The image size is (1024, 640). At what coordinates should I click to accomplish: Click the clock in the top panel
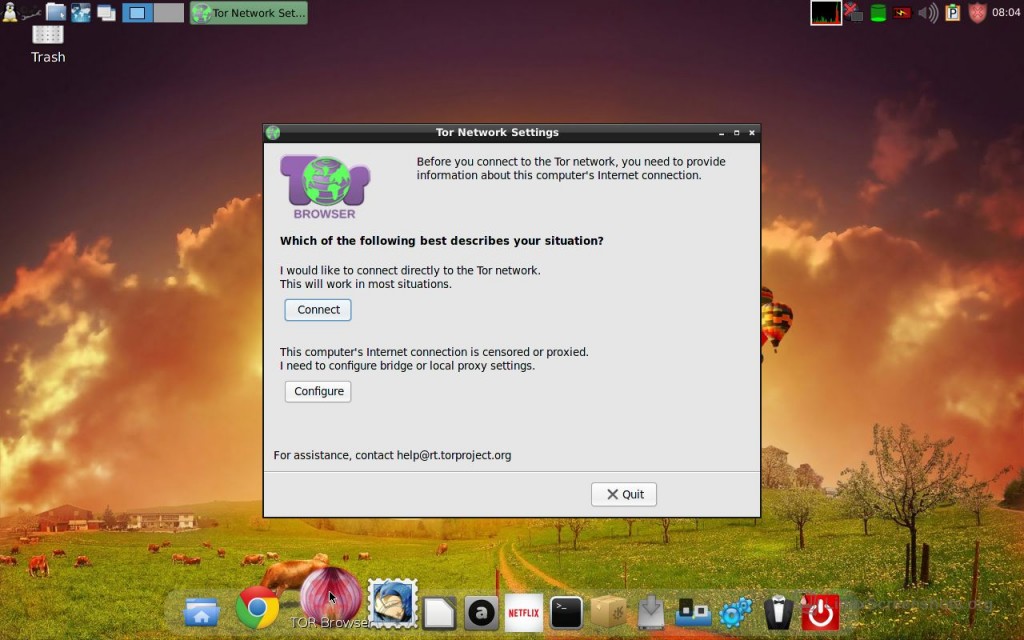point(1006,13)
